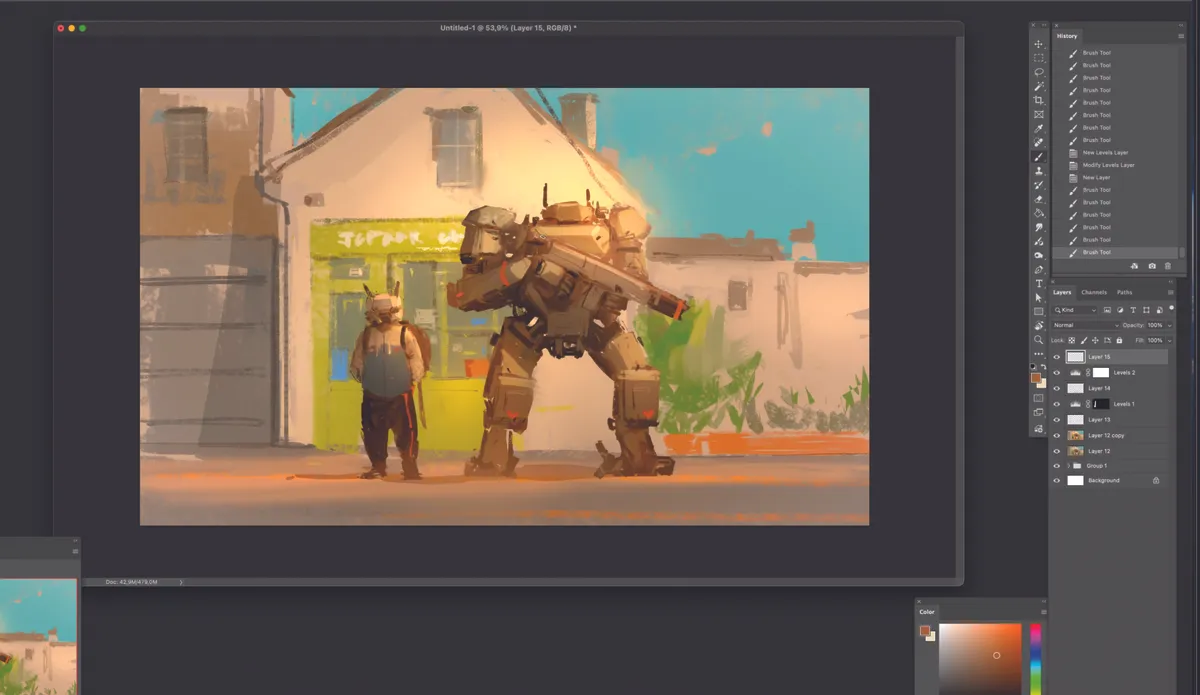Click the lock all padlock icon
The height and width of the screenshot is (695, 1200).
point(1119,340)
